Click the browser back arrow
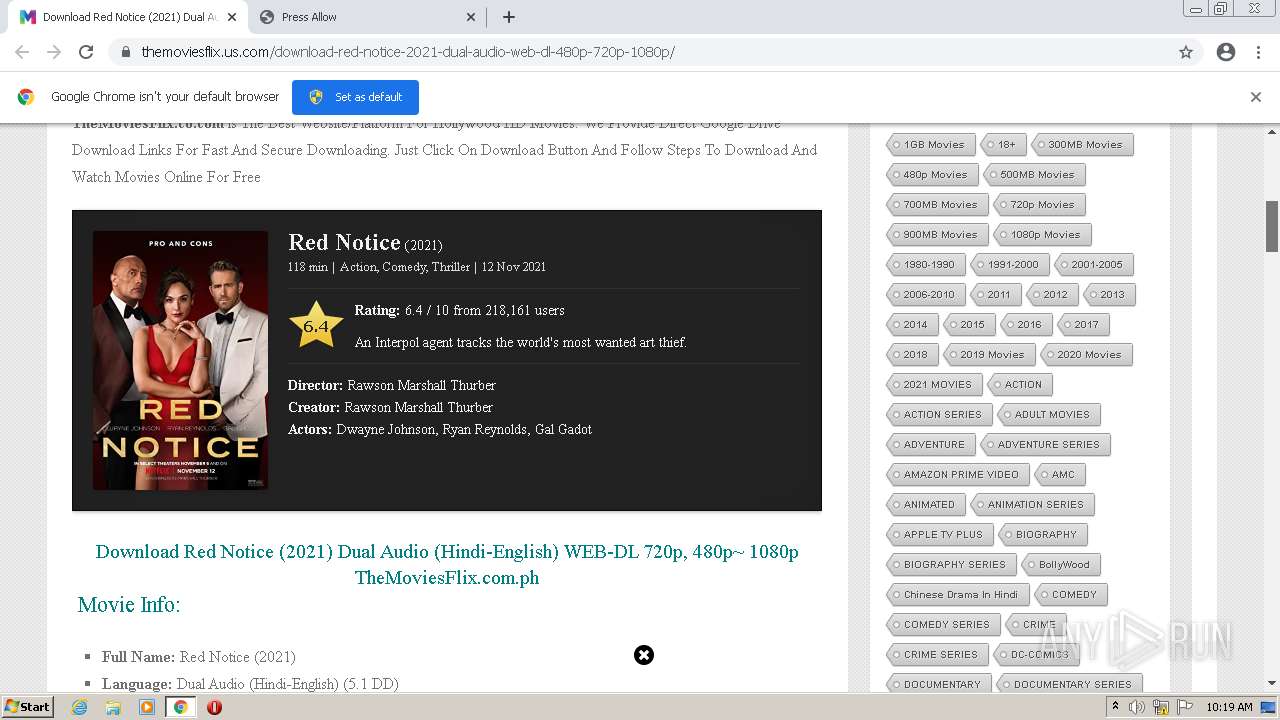This screenshot has height=720, width=1280. pos(22,52)
